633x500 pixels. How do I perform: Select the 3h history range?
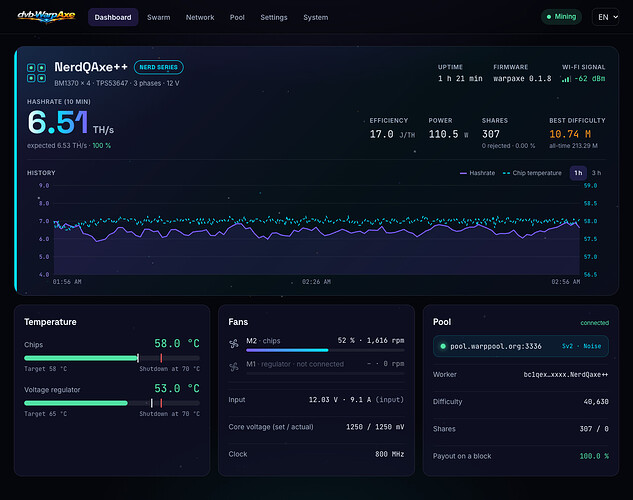[x=596, y=173]
